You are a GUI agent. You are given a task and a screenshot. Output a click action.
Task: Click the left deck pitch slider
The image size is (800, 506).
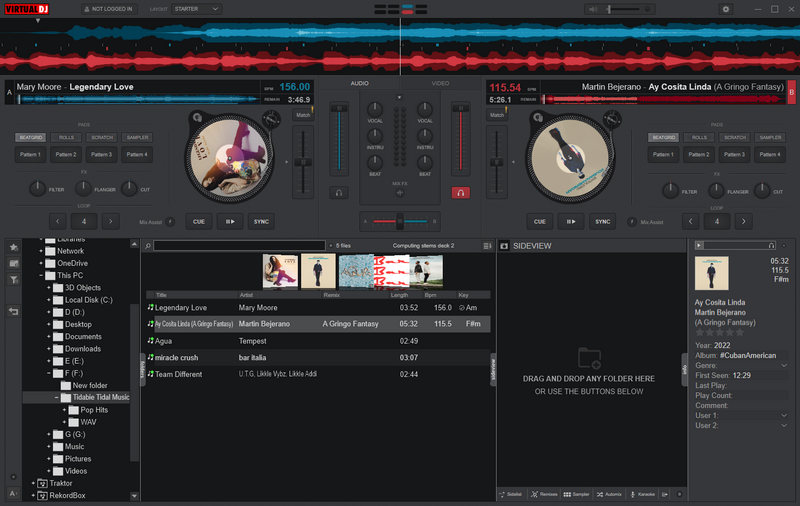303,162
